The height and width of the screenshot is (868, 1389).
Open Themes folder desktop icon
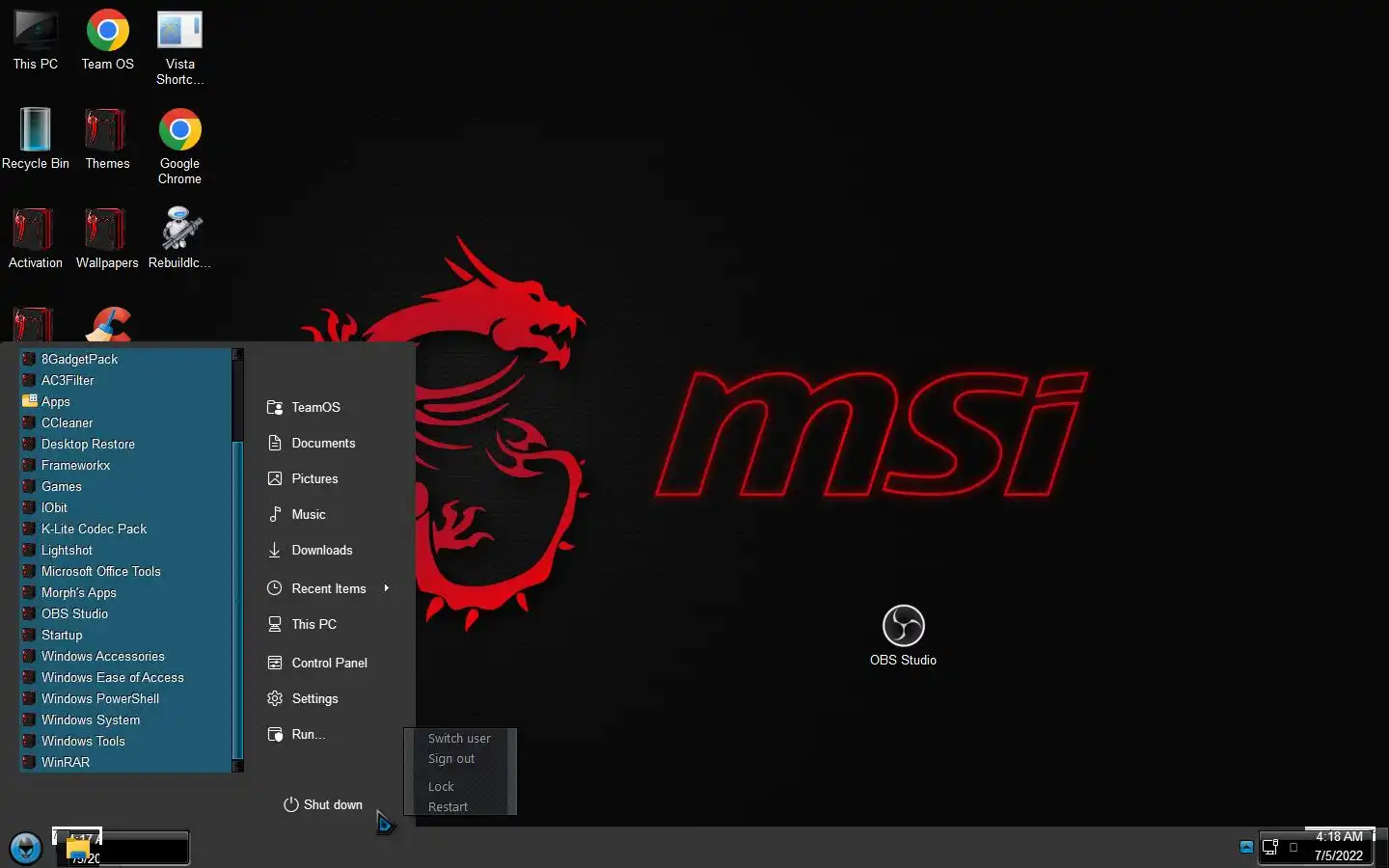107,139
